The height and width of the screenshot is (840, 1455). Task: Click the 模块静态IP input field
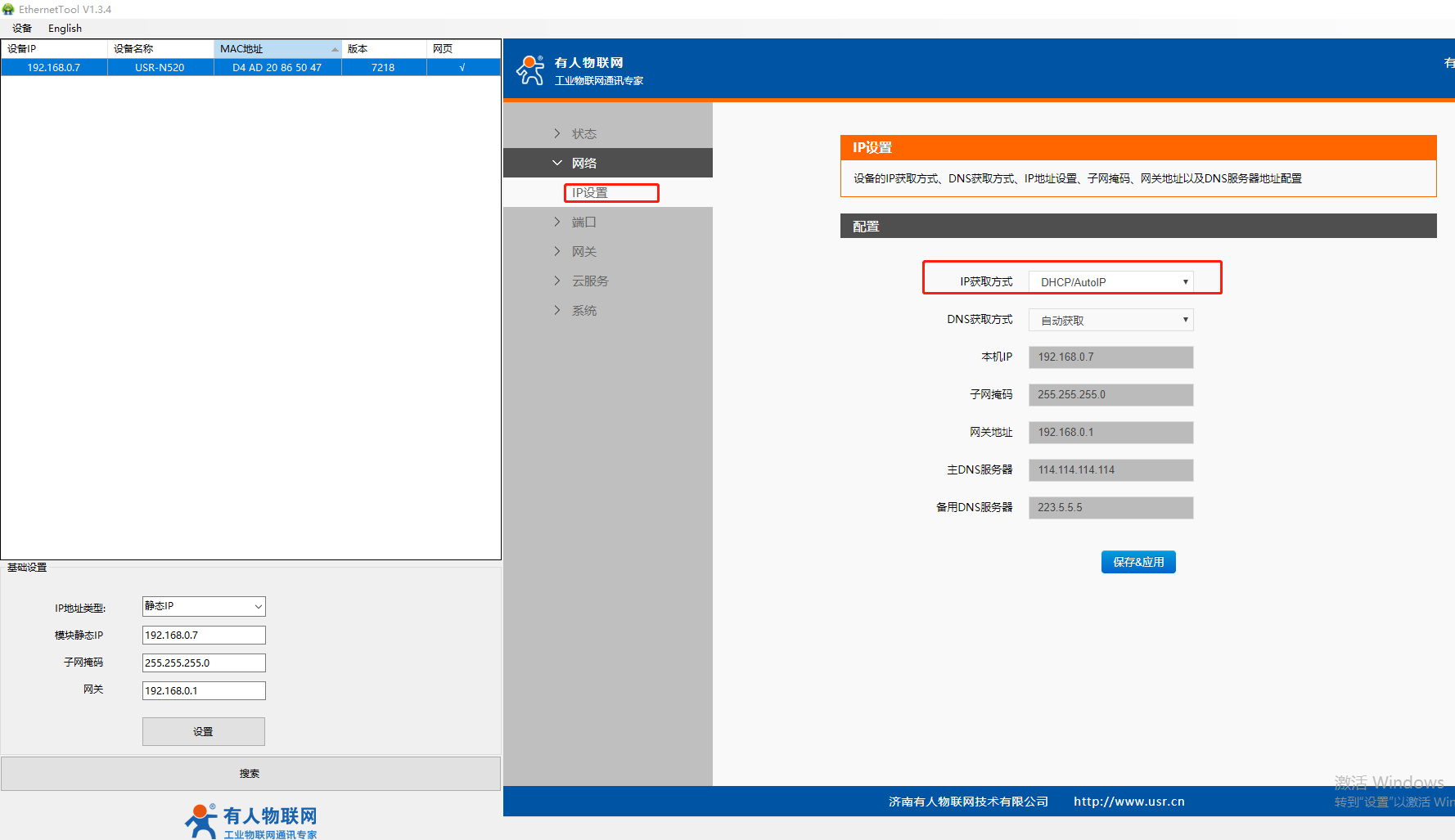(x=204, y=635)
